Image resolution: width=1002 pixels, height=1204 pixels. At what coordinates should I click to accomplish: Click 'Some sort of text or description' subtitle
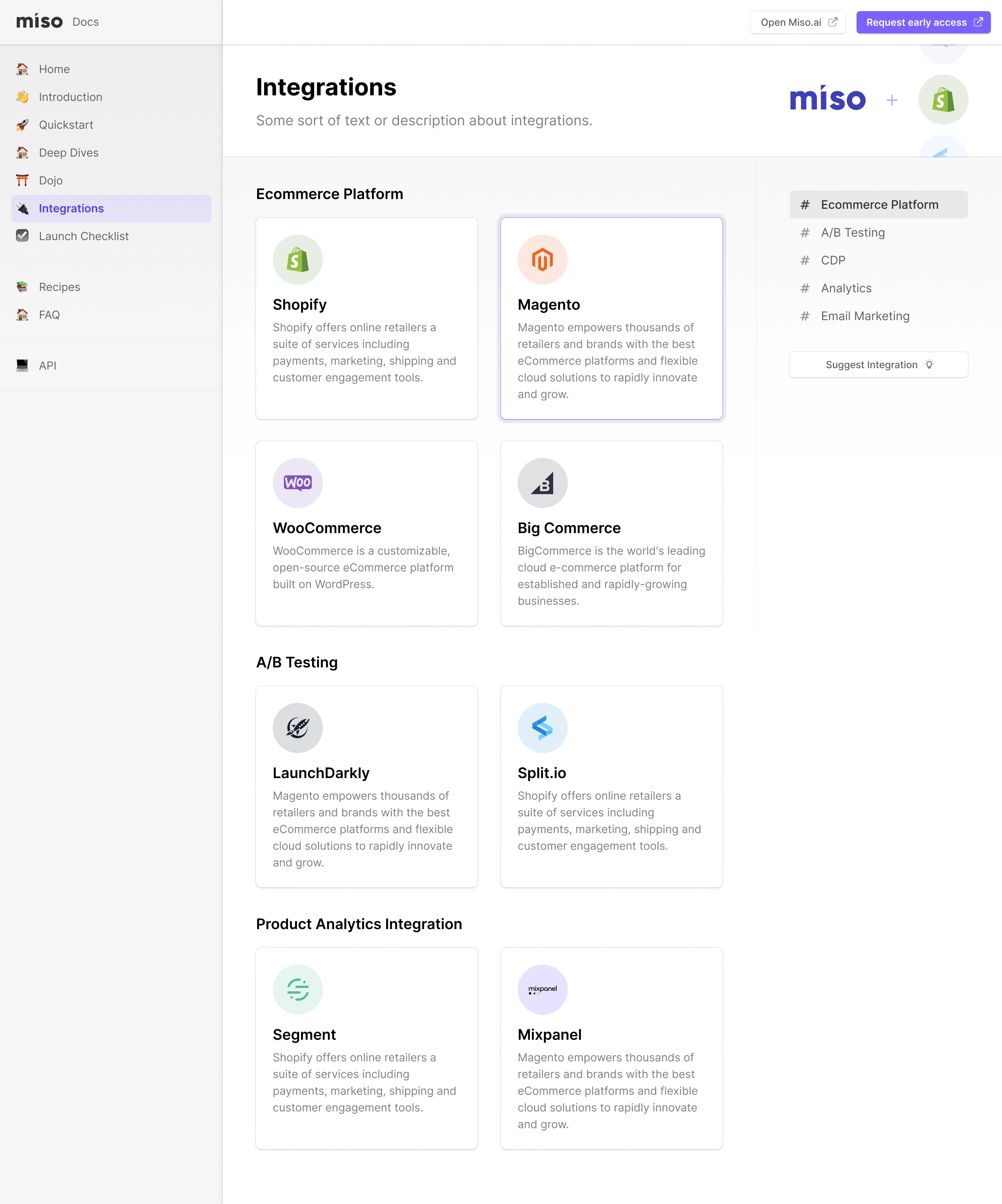point(424,120)
